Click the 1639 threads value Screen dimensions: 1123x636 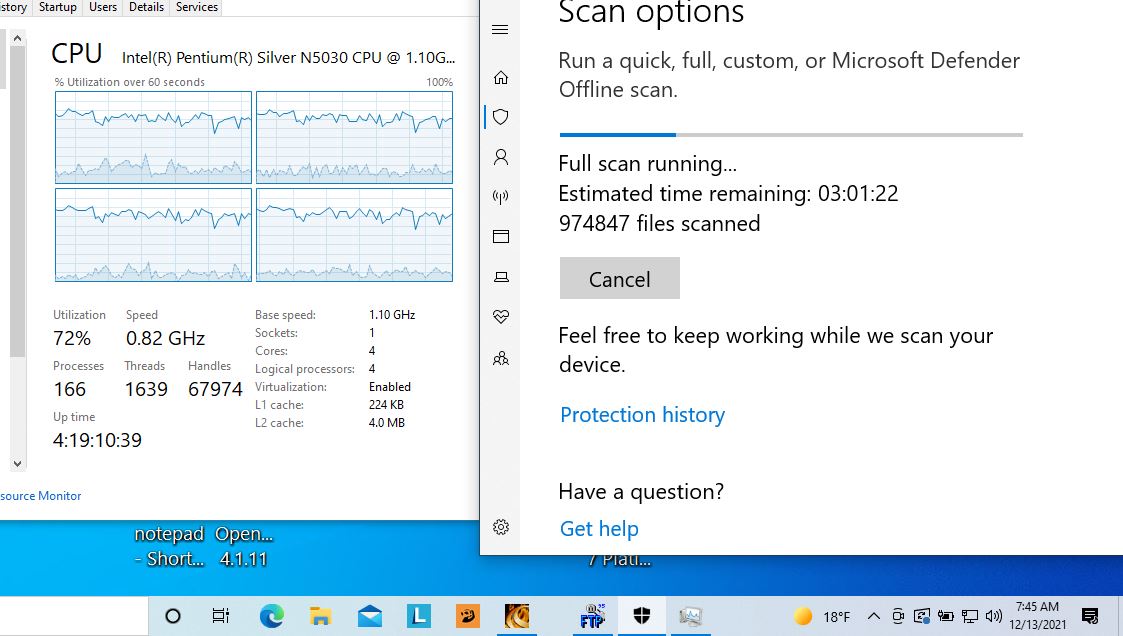click(146, 389)
